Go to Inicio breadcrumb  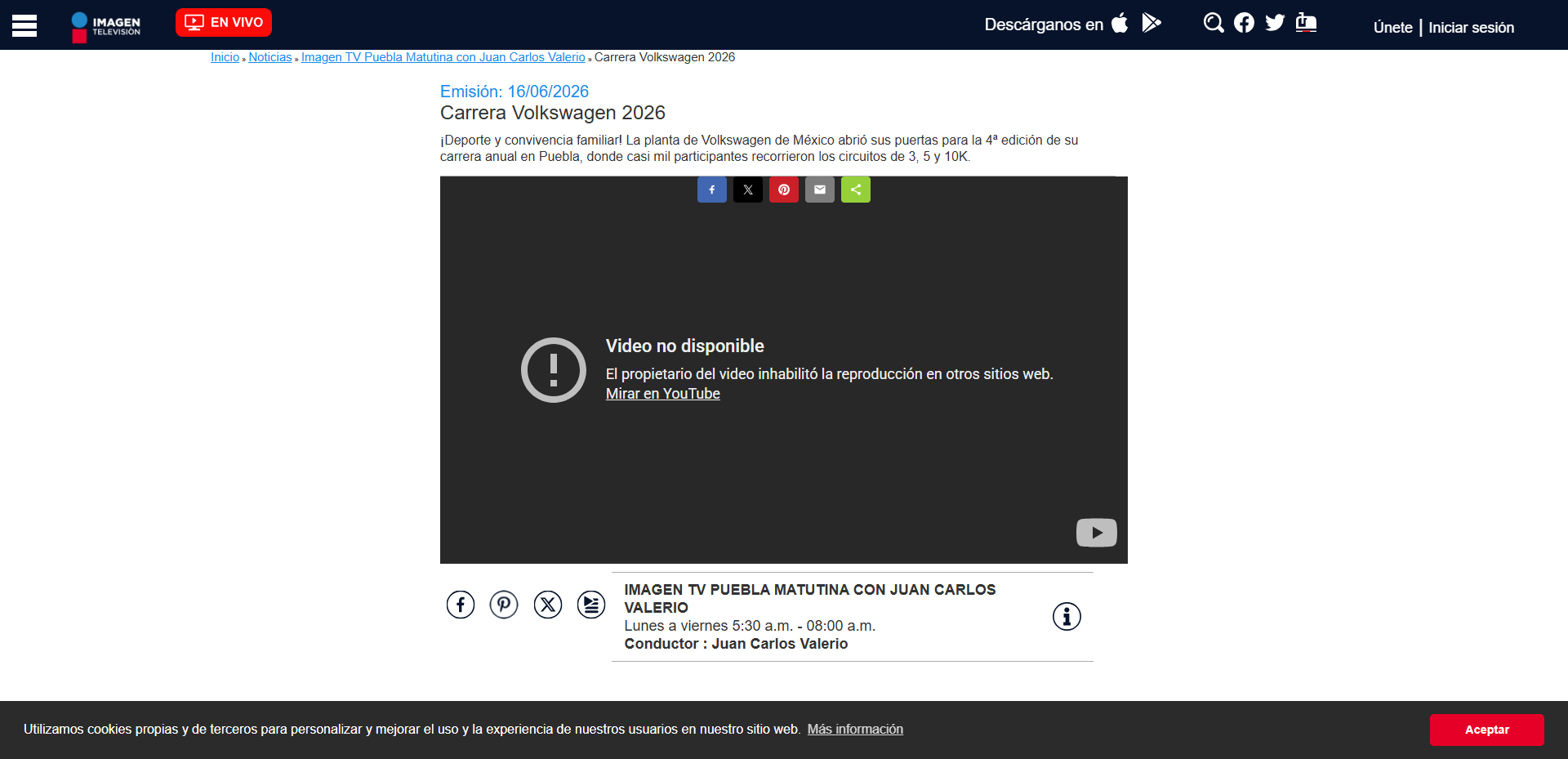click(x=225, y=57)
